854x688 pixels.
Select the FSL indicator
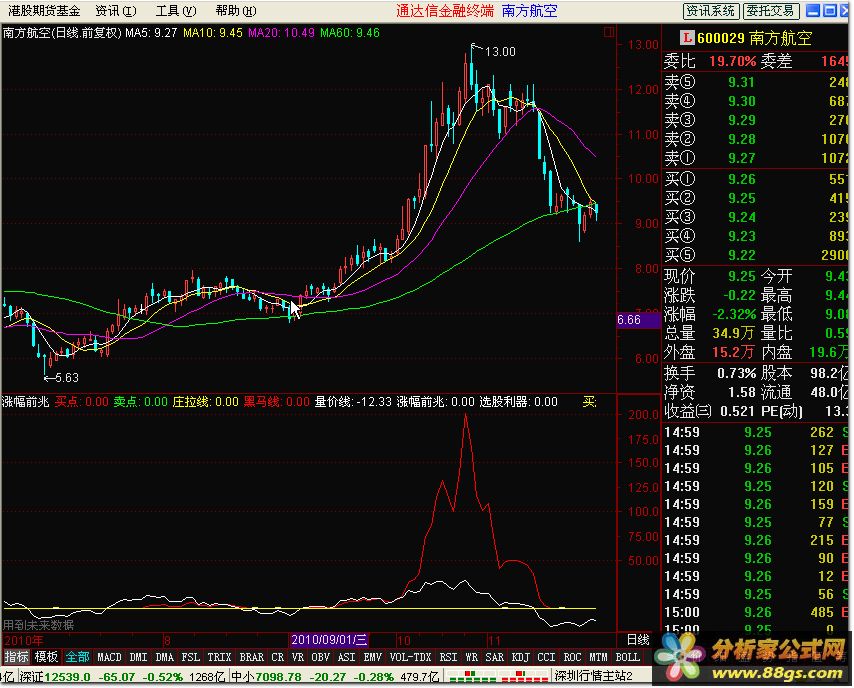[190, 657]
